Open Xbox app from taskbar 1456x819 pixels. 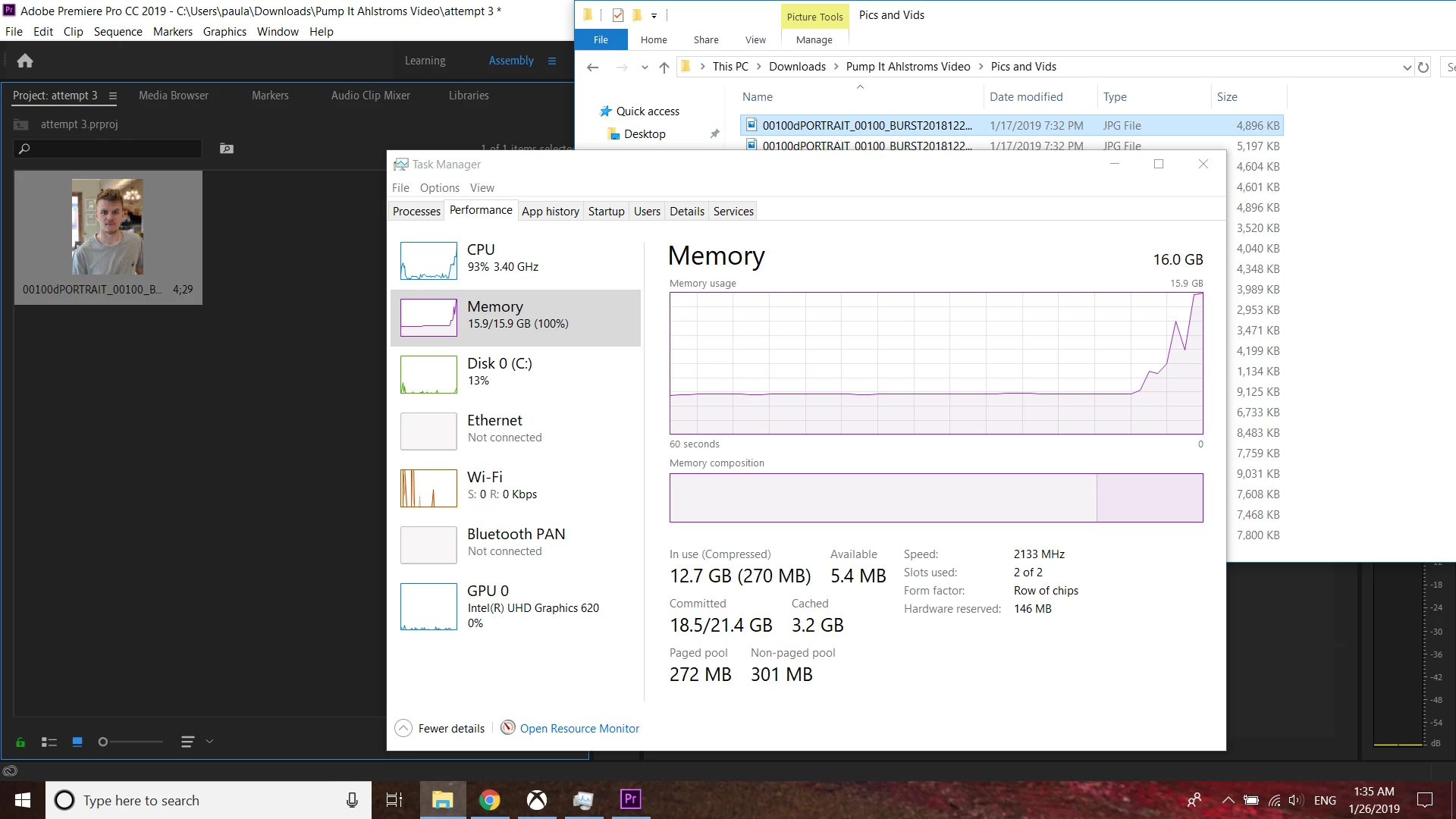[x=537, y=800]
